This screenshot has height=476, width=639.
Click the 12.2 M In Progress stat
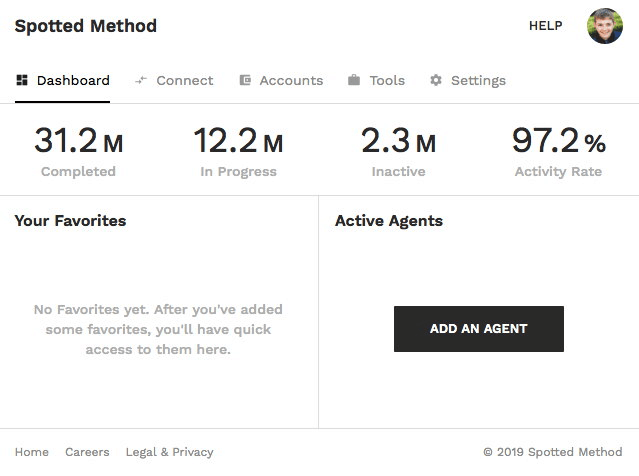pos(238,151)
